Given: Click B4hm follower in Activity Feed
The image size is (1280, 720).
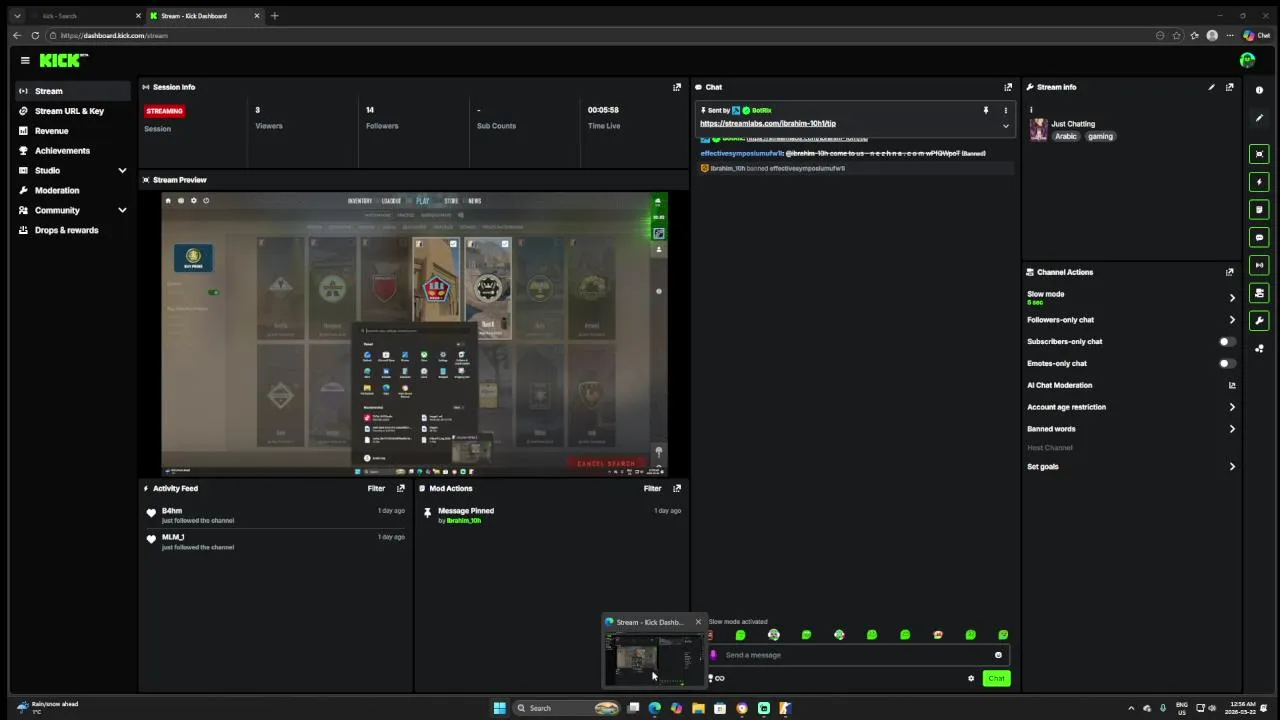Looking at the screenshot, I should tap(172, 511).
